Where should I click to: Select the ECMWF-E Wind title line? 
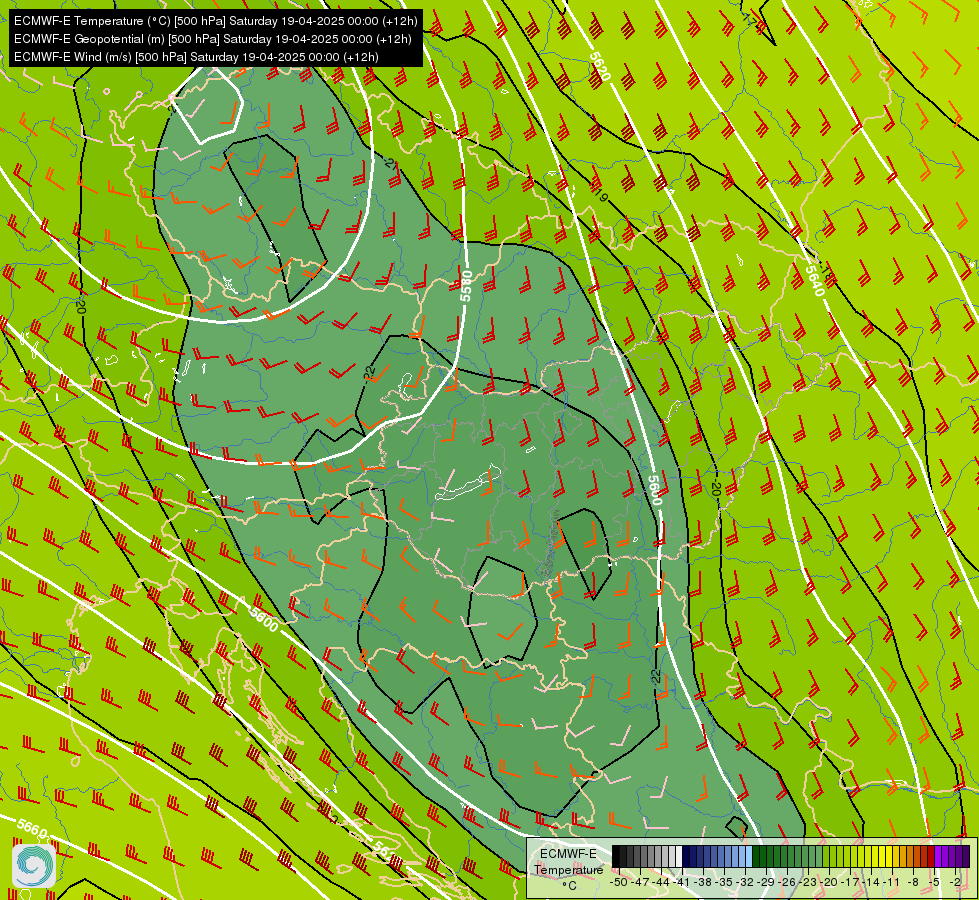coord(196,57)
